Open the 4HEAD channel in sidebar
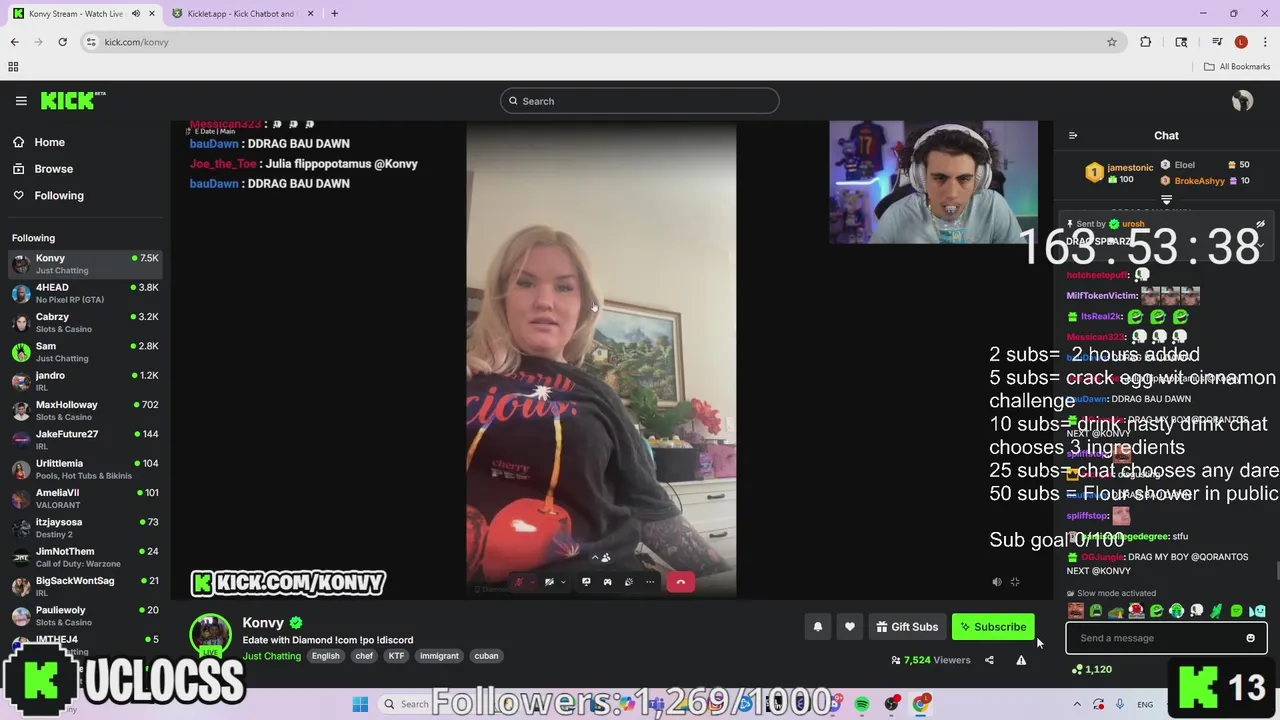The image size is (1280, 720). [85, 293]
